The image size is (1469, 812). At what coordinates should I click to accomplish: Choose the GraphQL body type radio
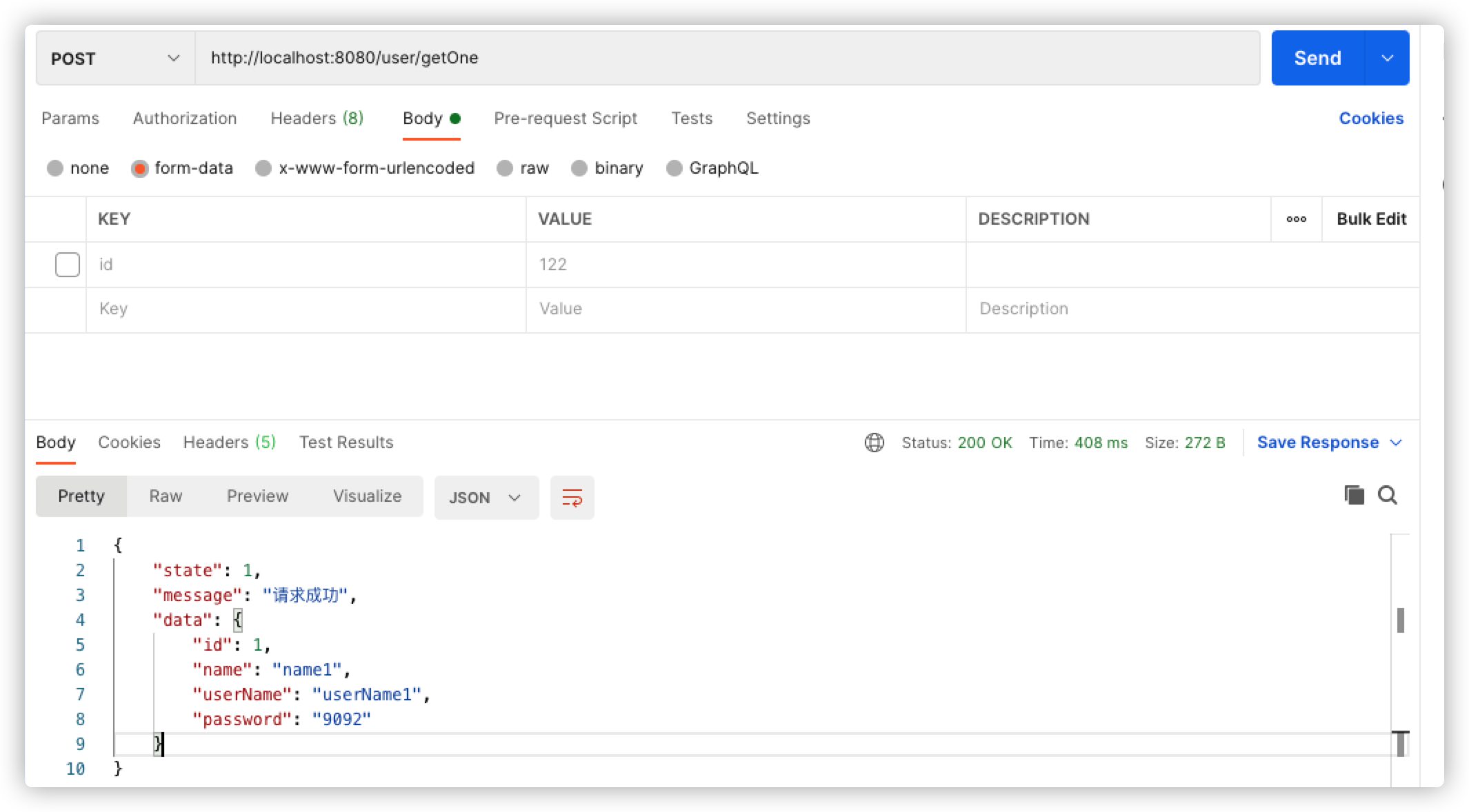[x=674, y=168]
